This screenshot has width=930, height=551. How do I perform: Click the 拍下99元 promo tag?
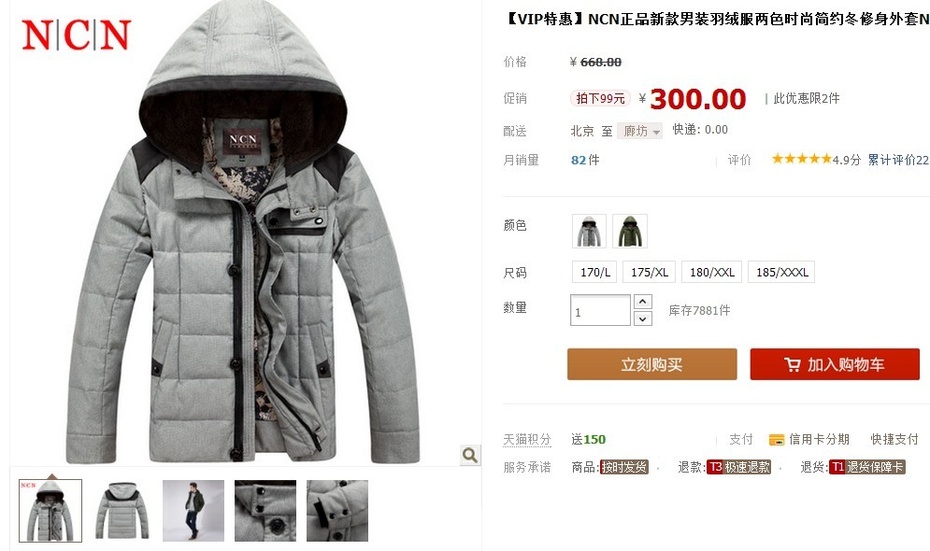point(600,98)
